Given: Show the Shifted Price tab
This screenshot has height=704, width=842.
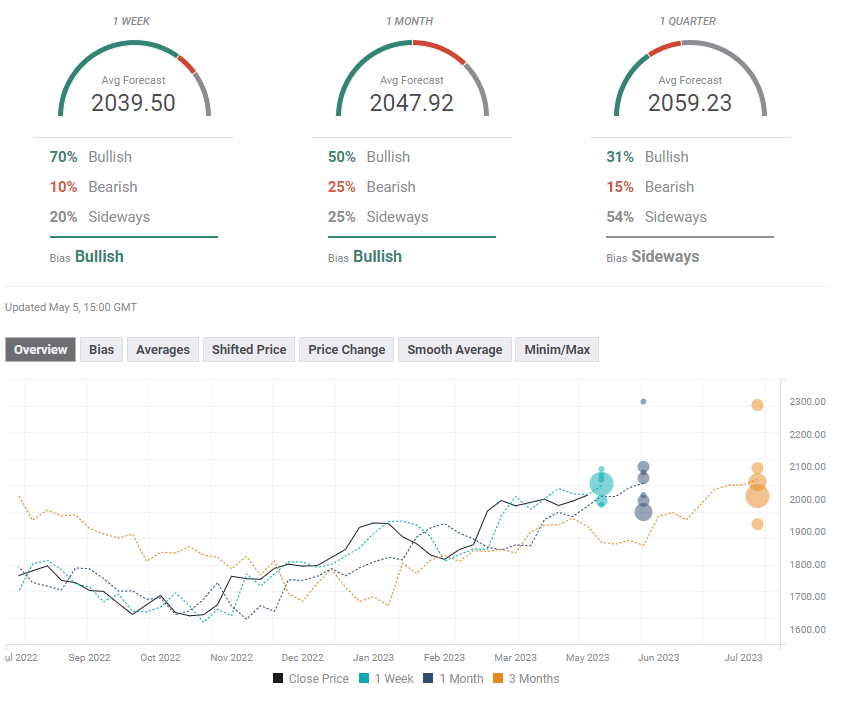Looking at the screenshot, I should (248, 350).
